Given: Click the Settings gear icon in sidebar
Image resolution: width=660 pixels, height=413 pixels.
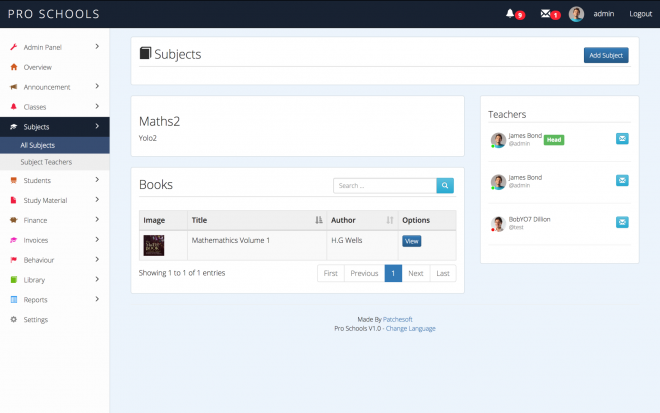Looking at the screenshot, I should pyautogui.click(x=14, y=319).
